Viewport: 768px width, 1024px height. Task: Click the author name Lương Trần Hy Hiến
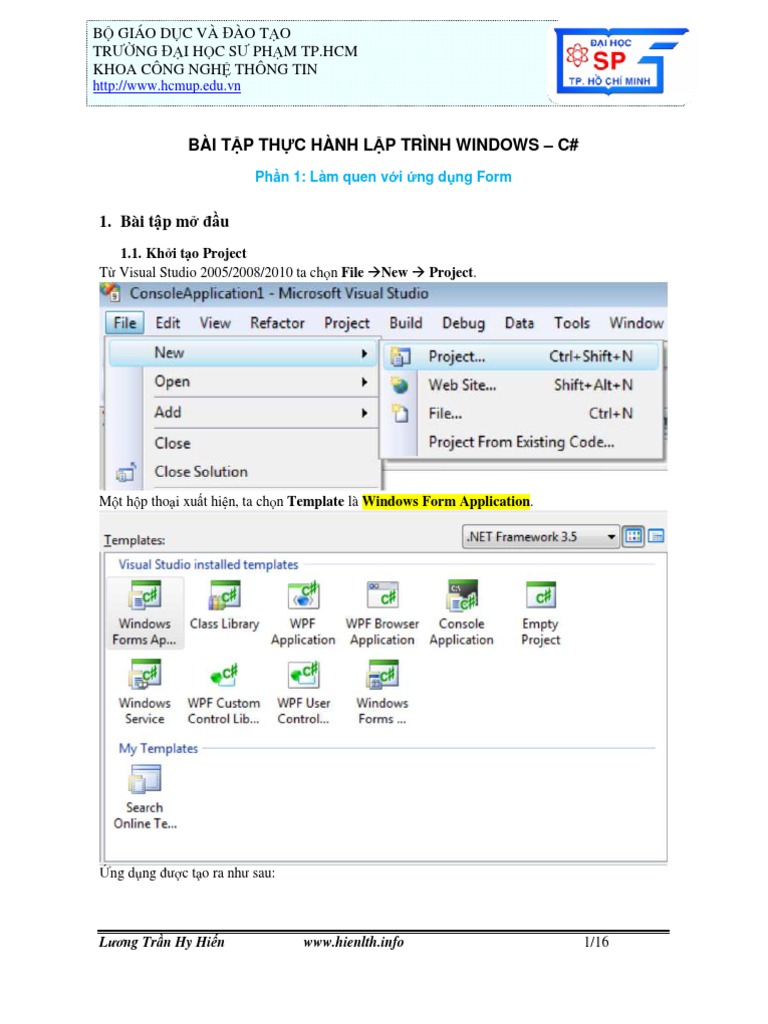161,942
